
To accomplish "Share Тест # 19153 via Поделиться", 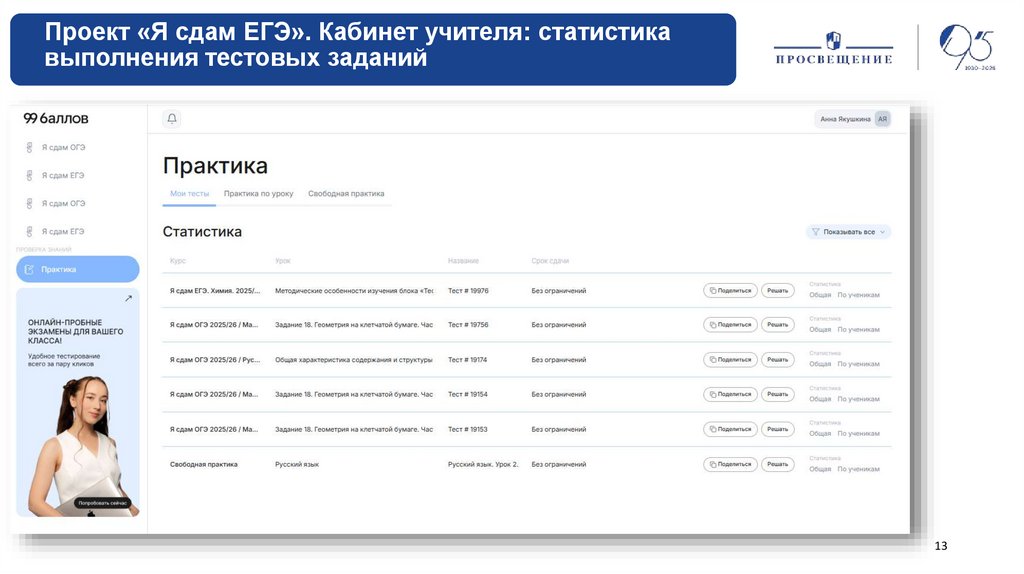I will (730, 429).
